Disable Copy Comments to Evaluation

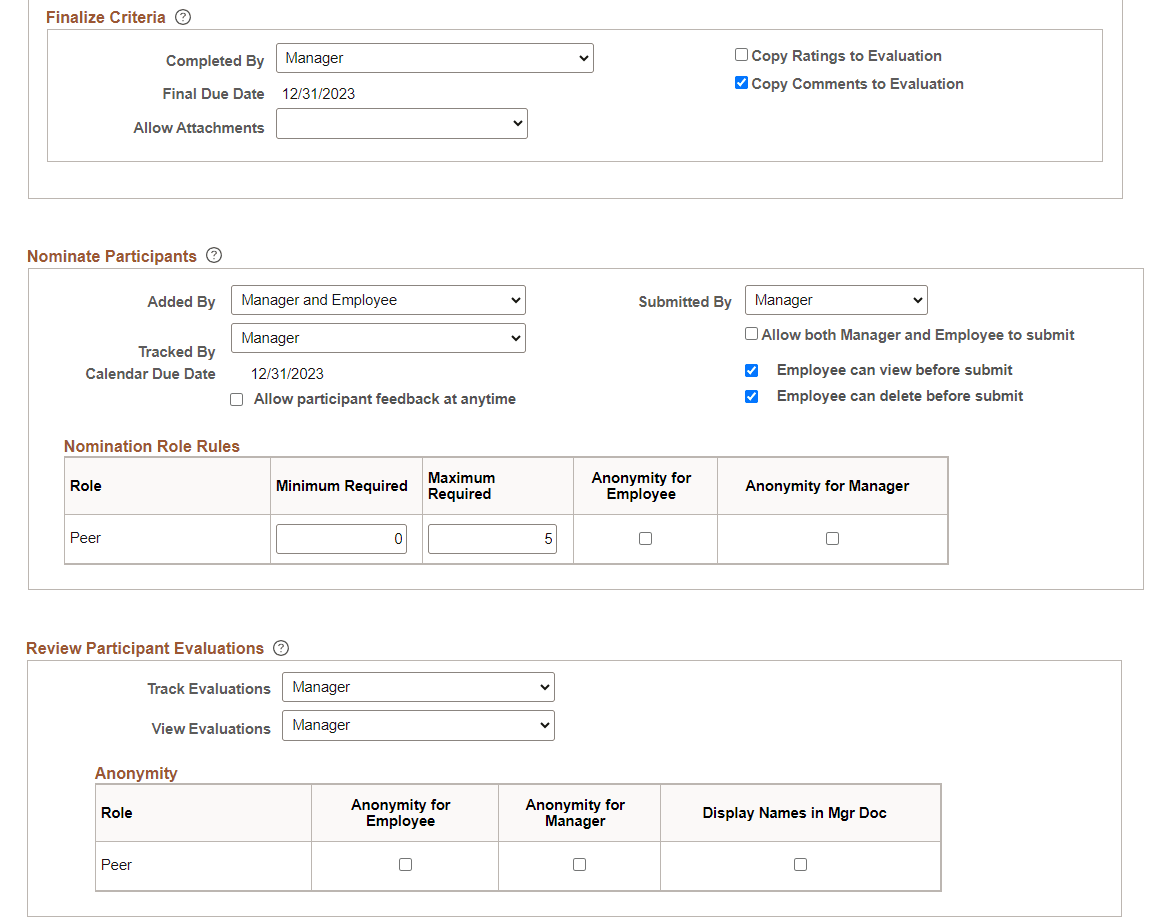point(741,83)
